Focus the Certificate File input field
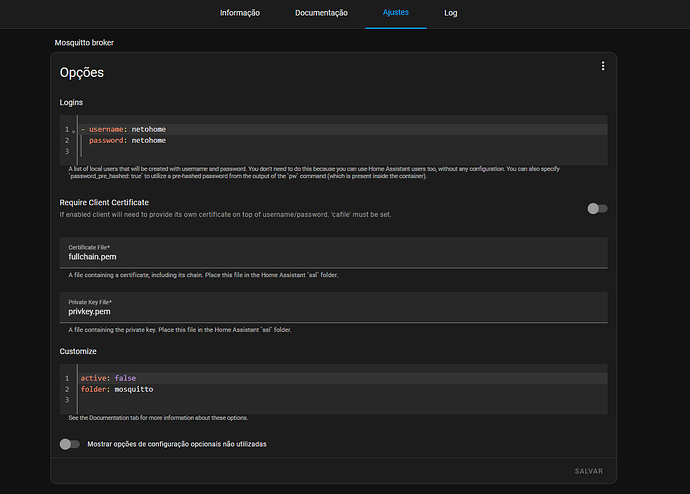The width and height of the screenshot is (690, 494). [x=334, y=253]
